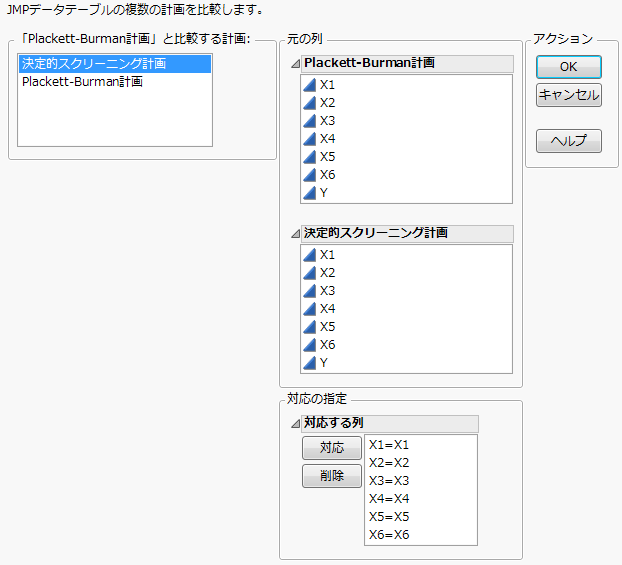Collapse the 対応する列 outline
Image resolution: width=622 pixels, height=565 pixels.
(x=295, y=424)
